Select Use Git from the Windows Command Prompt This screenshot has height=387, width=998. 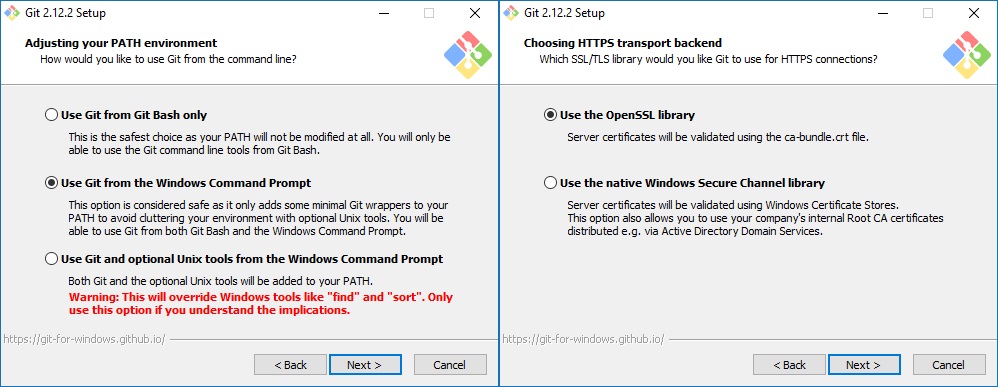(x=178, y=183)
